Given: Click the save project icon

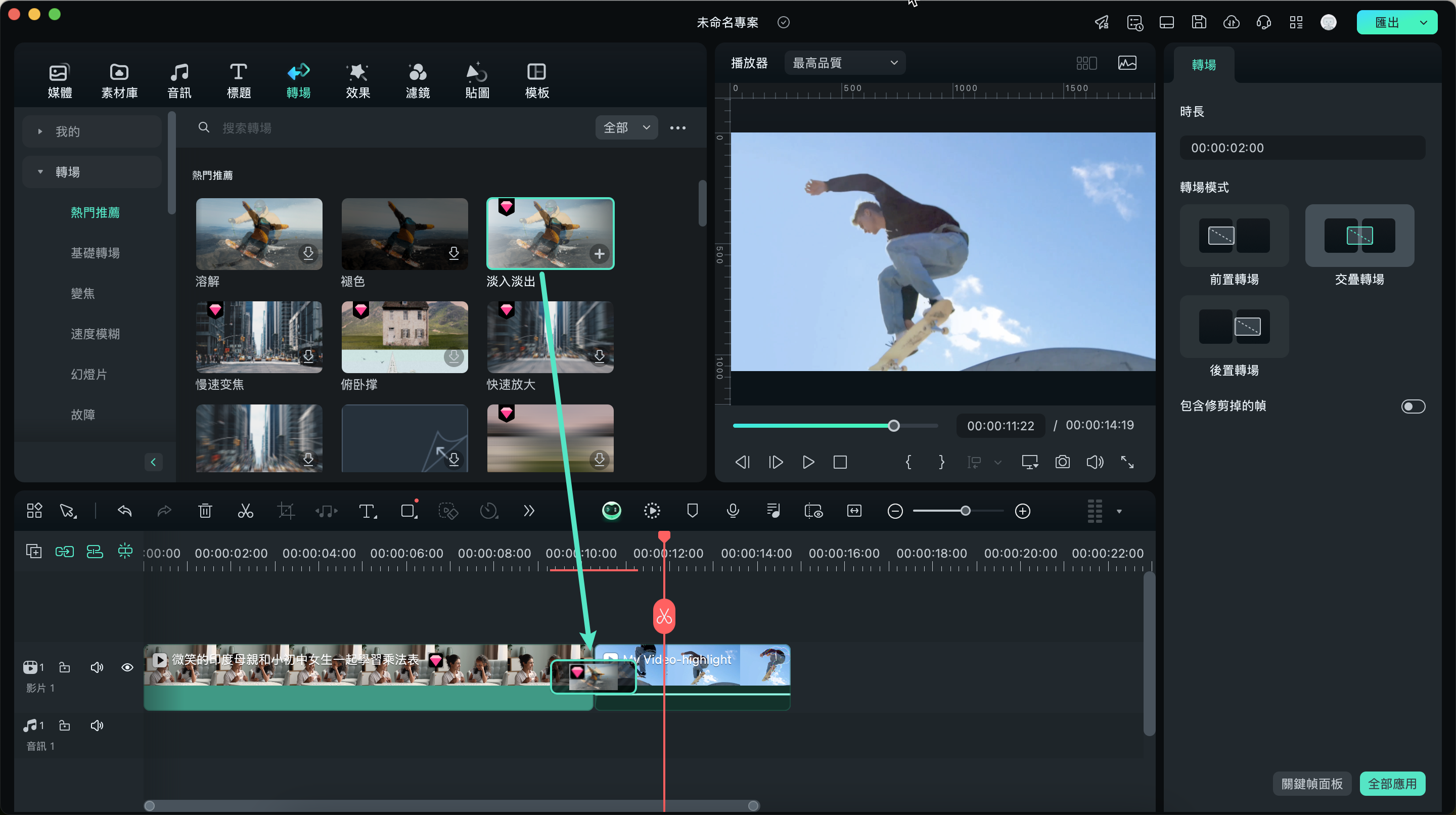Looking at the screenshot, I should [x=1199, y=23].
